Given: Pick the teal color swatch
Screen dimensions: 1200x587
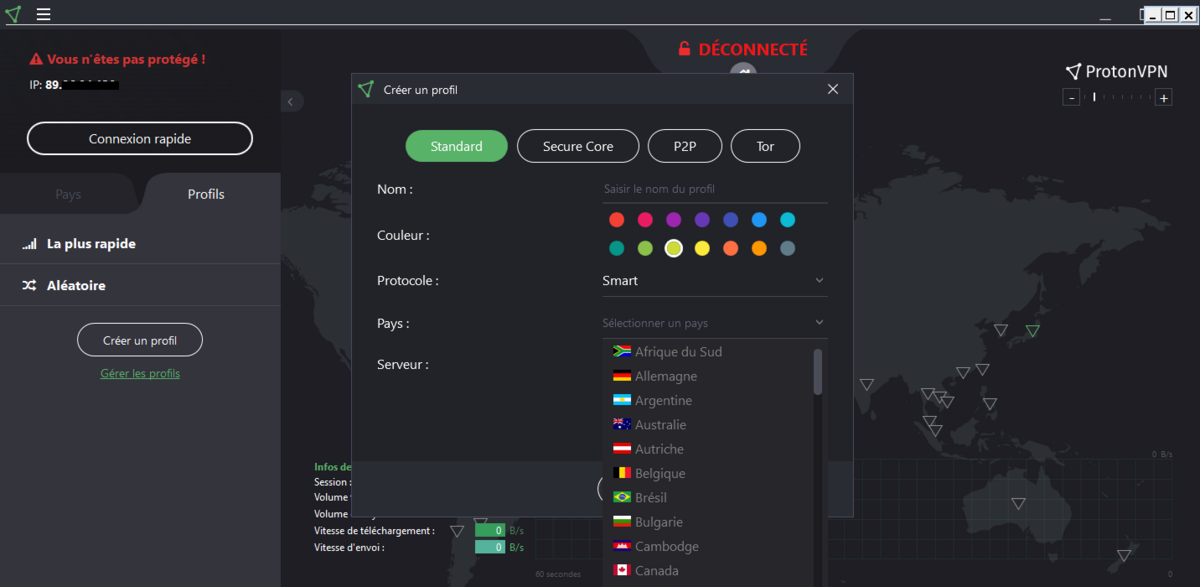Looking at the screenshot, I should click(617, 248).
